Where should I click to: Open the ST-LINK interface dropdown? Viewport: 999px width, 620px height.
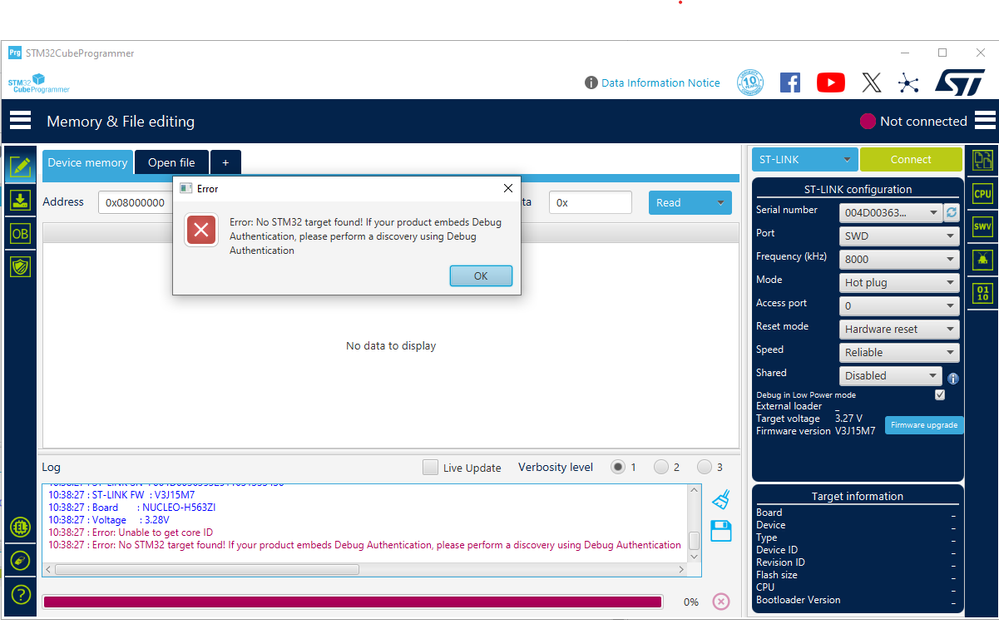coord(804,159)
